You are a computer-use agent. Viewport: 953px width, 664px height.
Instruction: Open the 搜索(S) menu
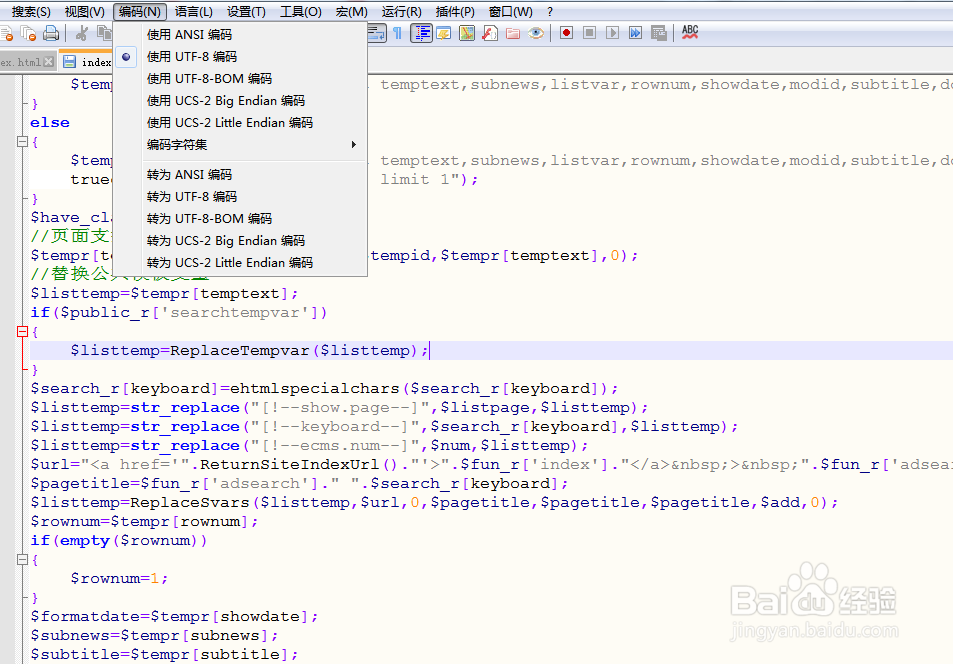(x=31, y=12)
